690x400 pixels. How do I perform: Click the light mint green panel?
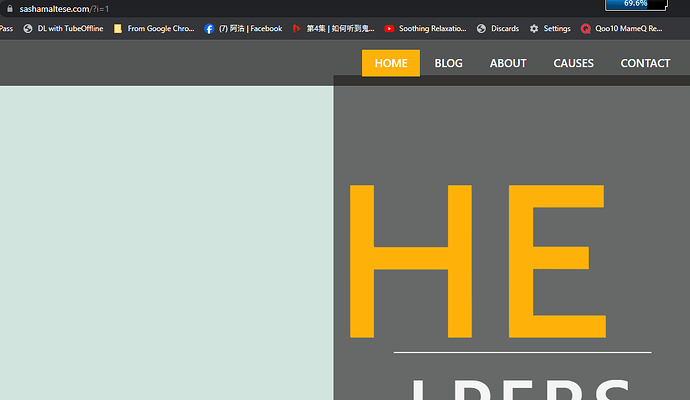(x=166, y=240)
